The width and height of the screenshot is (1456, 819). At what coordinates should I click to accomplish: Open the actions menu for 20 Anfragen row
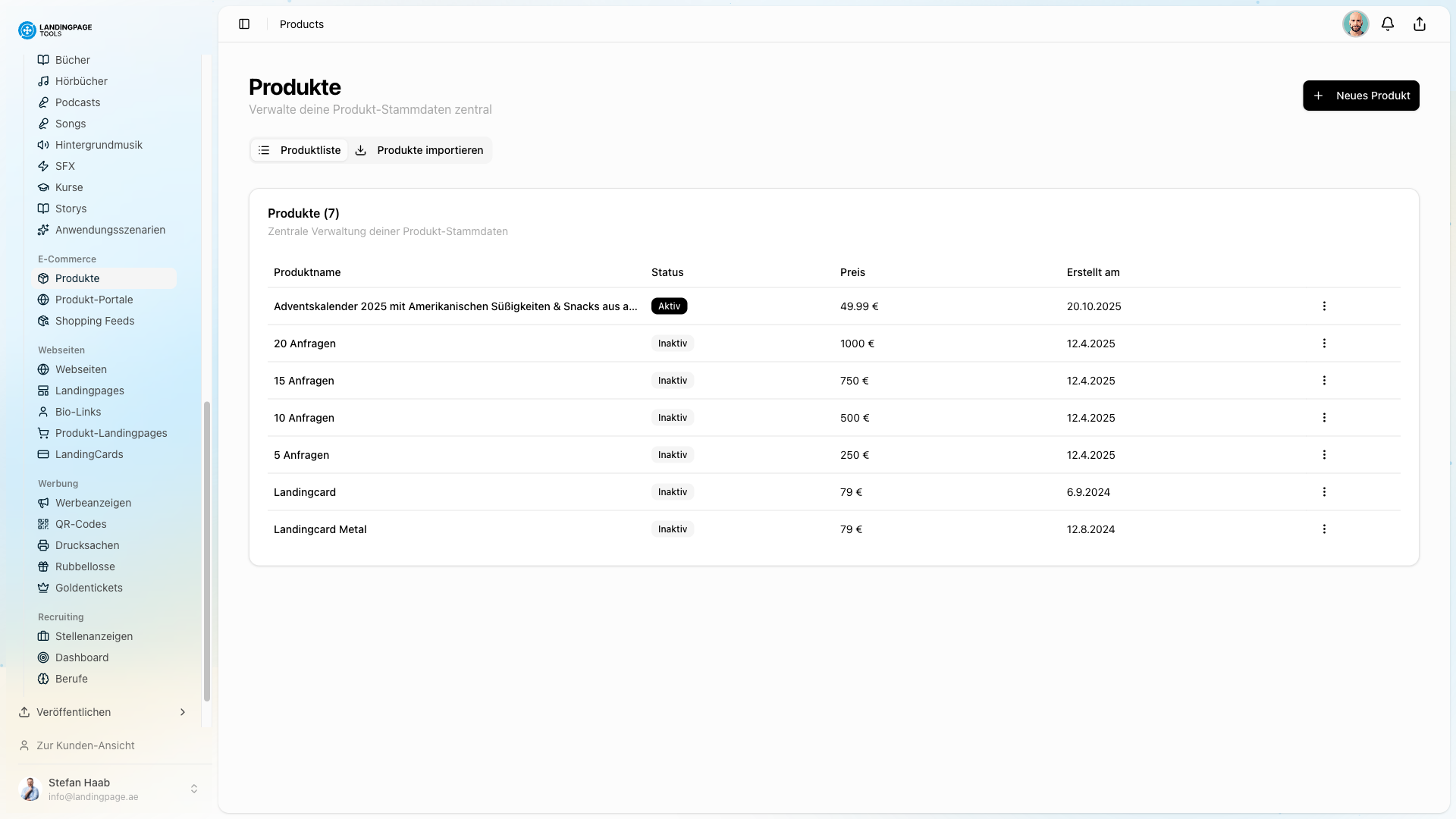click(x=1324, y=344)
